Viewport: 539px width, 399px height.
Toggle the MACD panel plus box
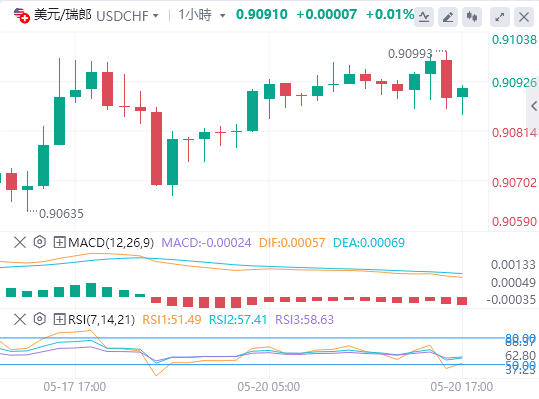coord(59,243)
